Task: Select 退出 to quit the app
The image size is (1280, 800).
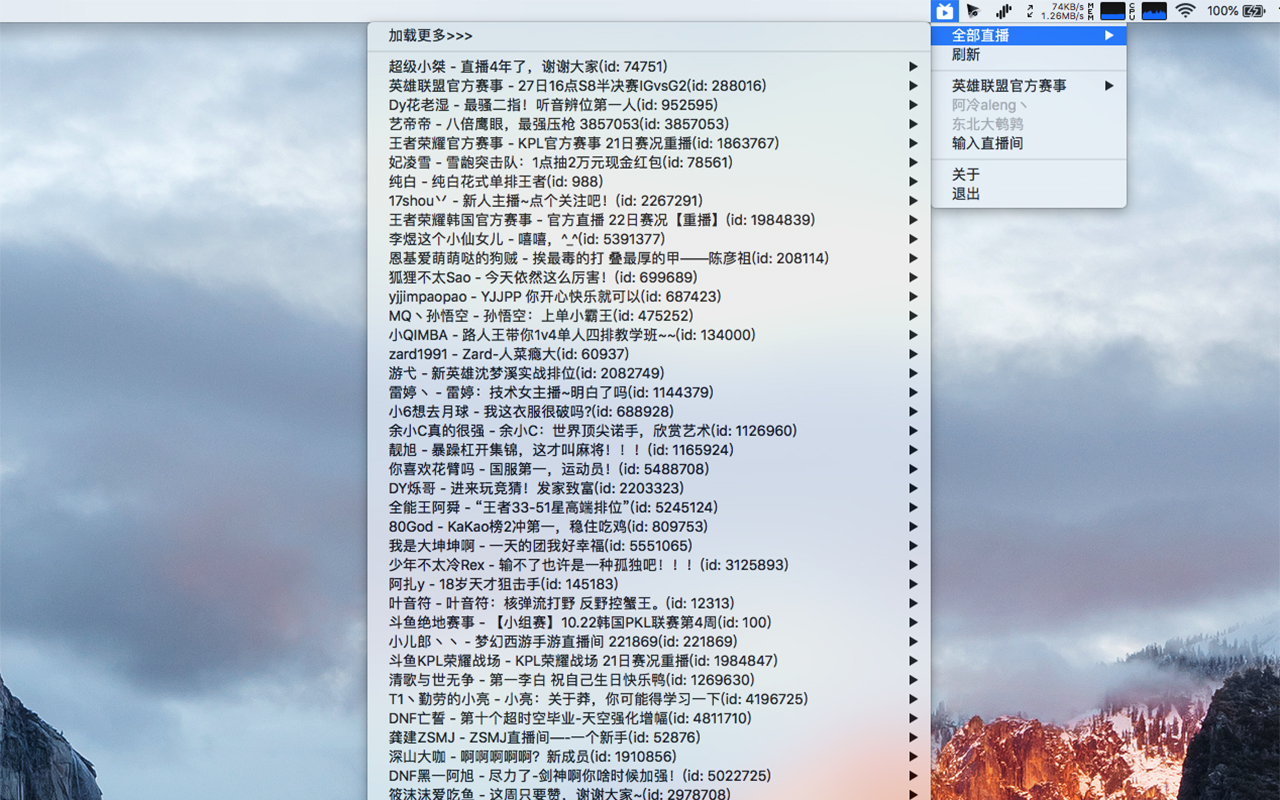Action: point(1028,194)
